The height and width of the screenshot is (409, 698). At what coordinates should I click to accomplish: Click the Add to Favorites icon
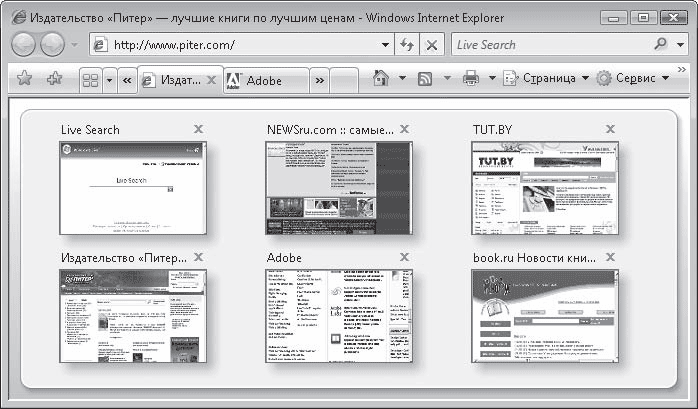point(54,79)
